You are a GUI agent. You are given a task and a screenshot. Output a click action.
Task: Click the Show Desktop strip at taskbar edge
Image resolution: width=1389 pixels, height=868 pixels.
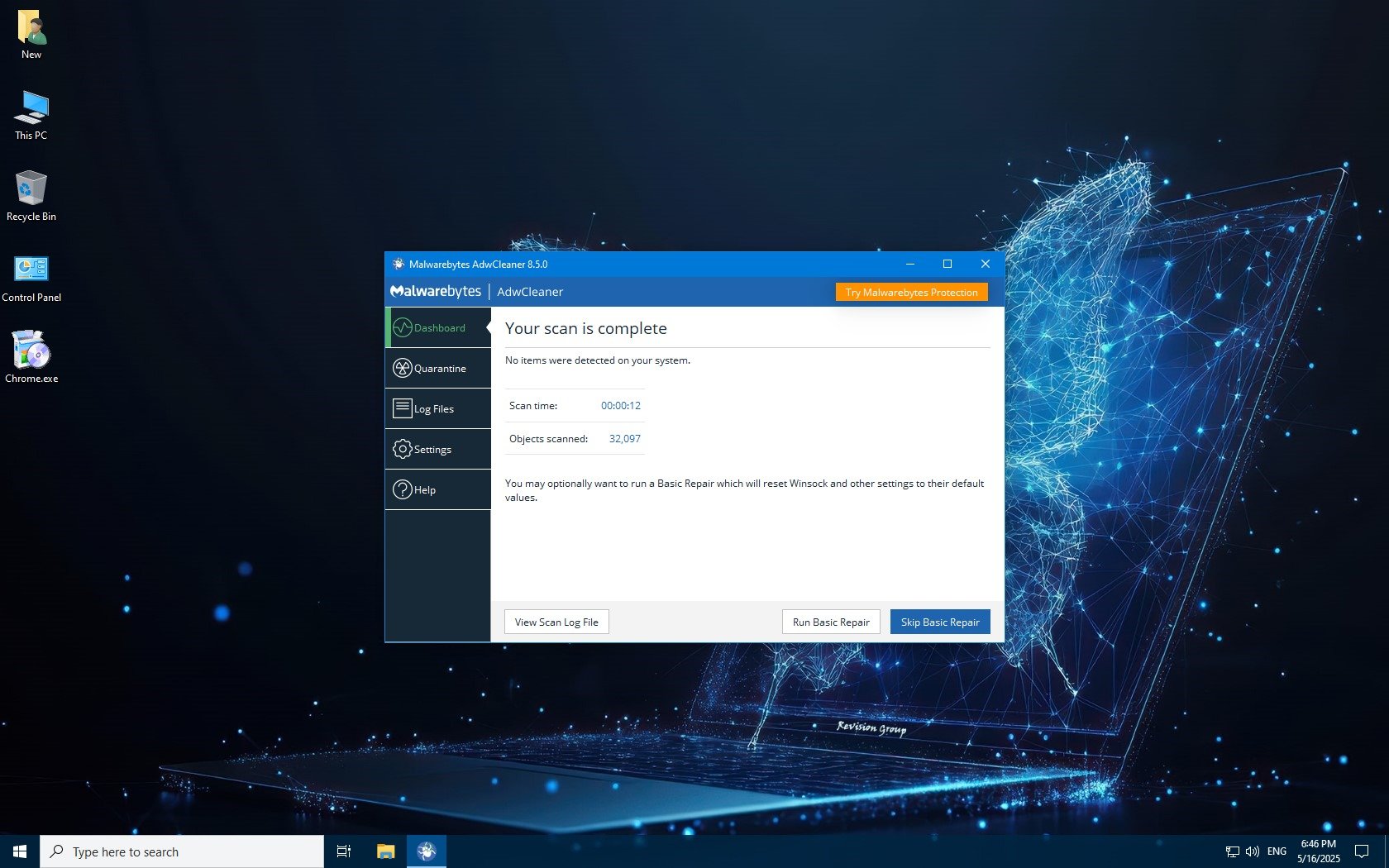(x=1387, y=851)
